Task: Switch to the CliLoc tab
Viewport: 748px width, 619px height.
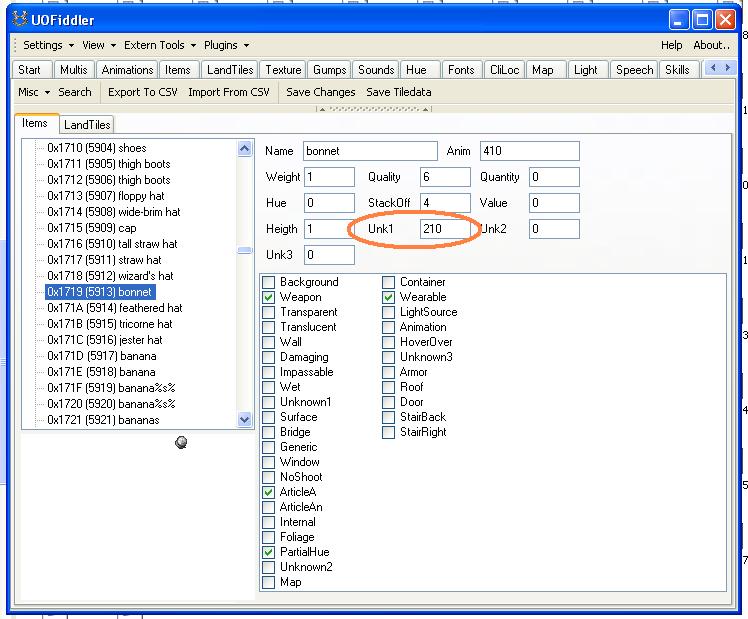Action: pos(504,70)
